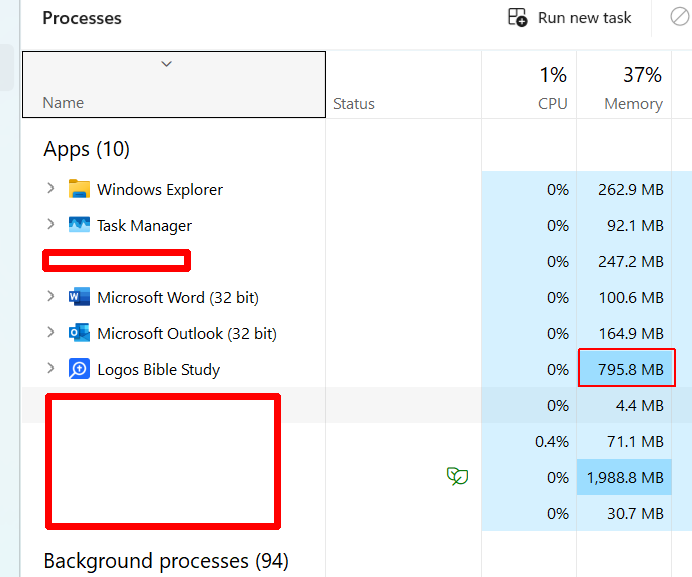Expand the Task Manager process group
This screenshot has height=577, width=692.
[x=51, y=224]
